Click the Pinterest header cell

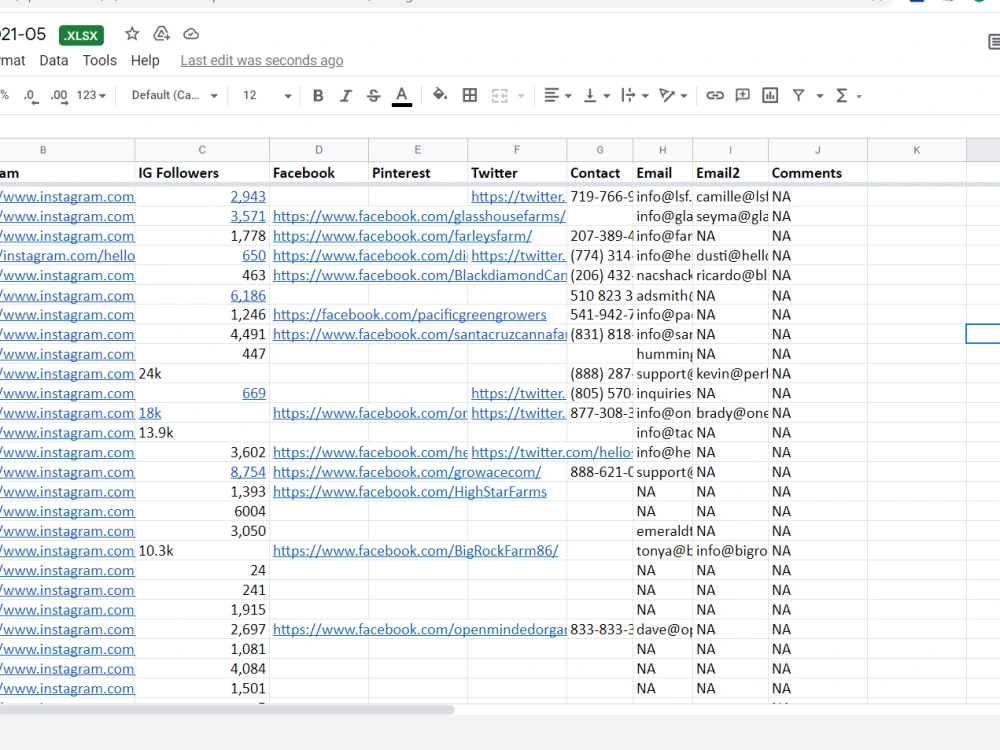click(418, 173)
